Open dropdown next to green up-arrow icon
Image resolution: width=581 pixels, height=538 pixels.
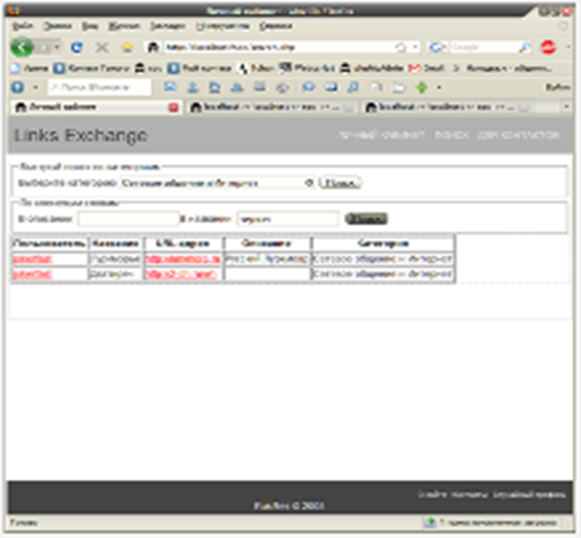(x=439, y=87)
